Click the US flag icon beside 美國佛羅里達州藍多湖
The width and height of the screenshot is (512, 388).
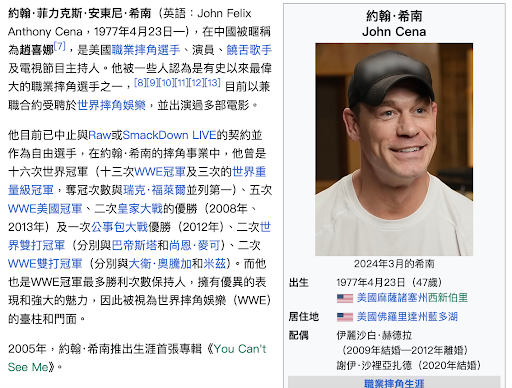[x=345, y=317]
